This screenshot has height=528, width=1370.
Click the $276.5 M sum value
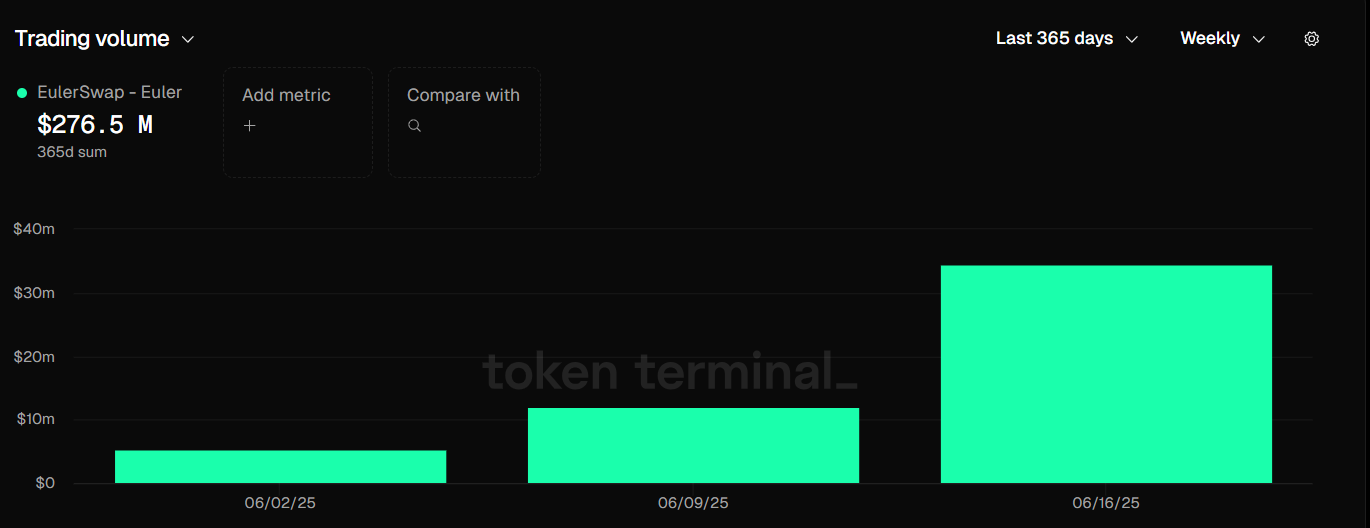95,125
